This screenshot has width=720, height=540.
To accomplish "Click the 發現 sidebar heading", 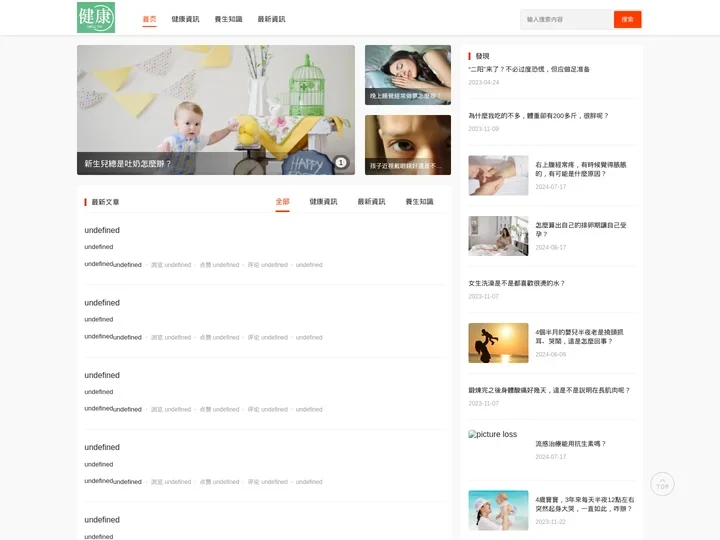I will (x=482, y=56).
